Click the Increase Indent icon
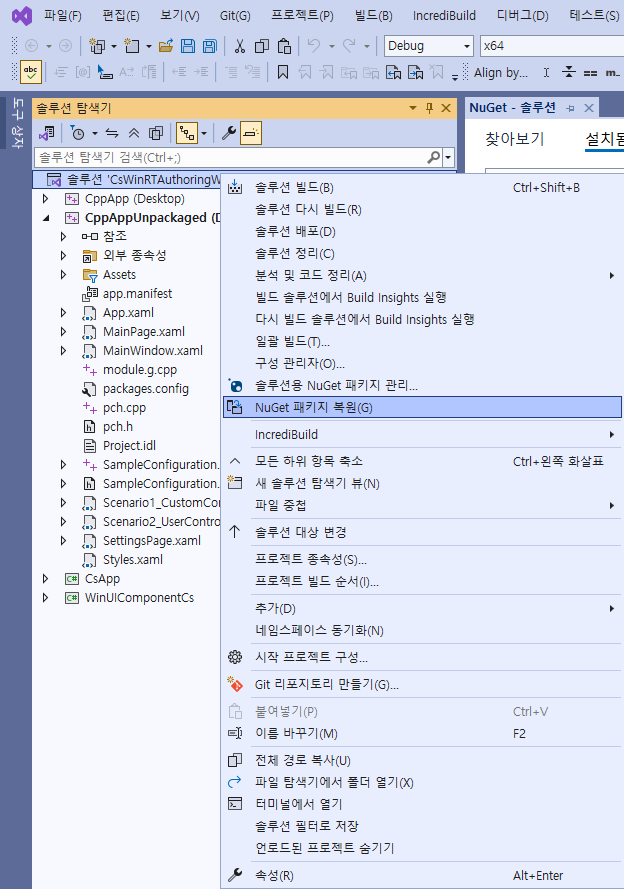 pos(201,72)
